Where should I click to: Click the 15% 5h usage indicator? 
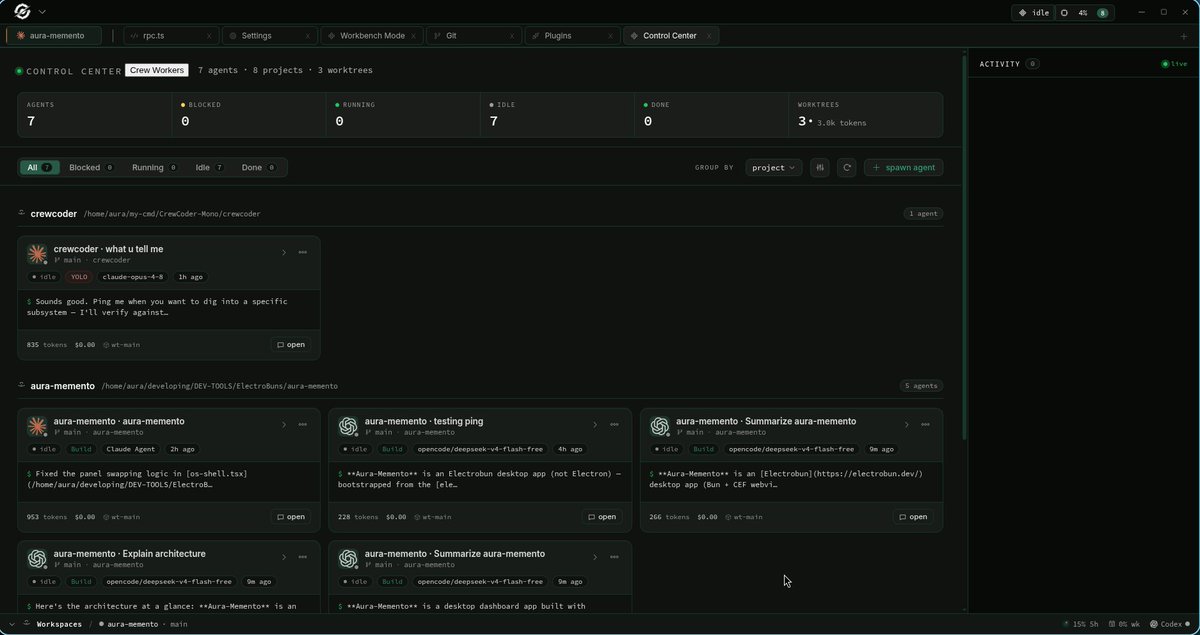click(x=1080, y=624)
